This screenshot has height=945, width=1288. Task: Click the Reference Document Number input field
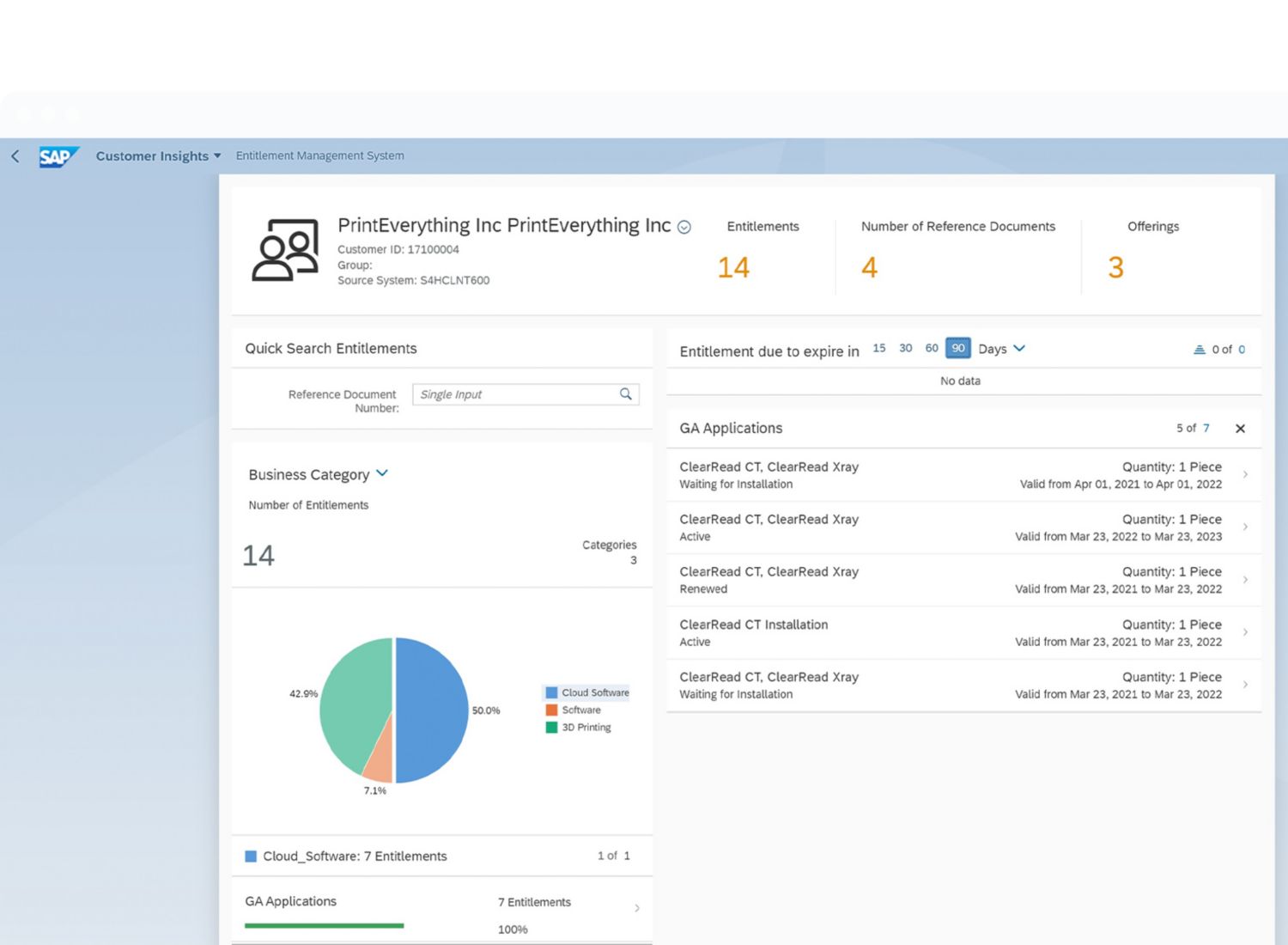515,394
